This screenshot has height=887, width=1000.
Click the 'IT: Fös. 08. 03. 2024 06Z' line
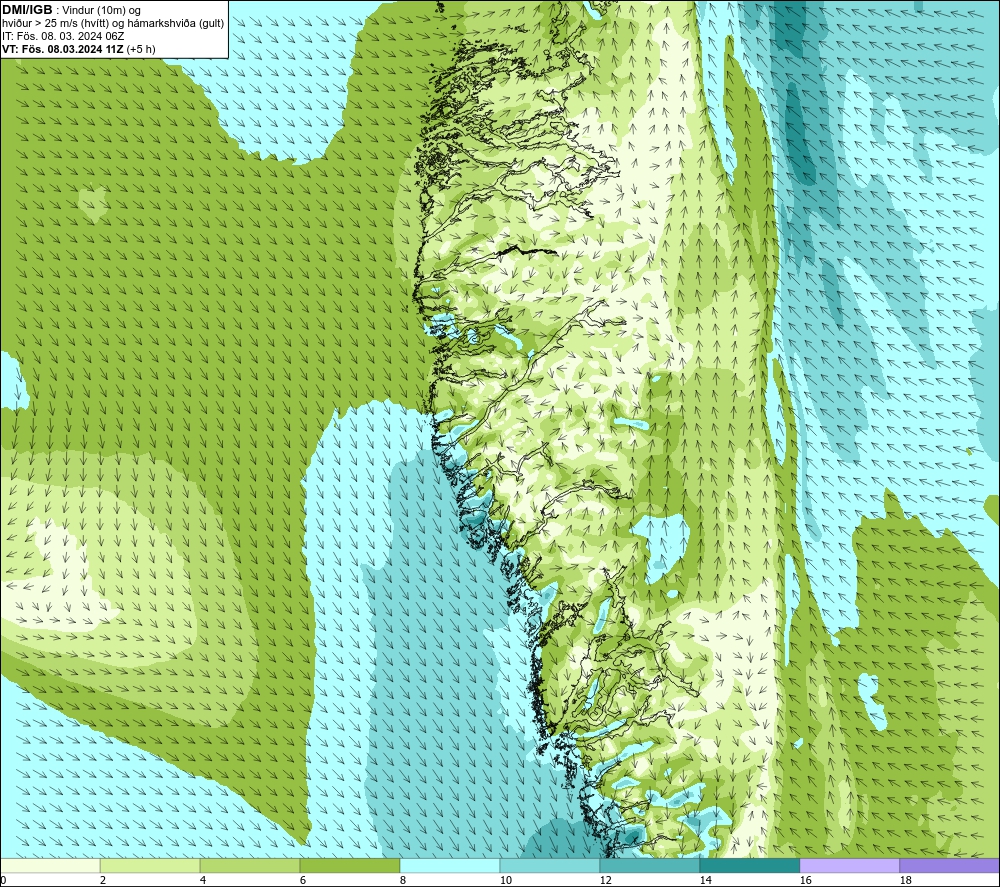click(x=63, y=36)
